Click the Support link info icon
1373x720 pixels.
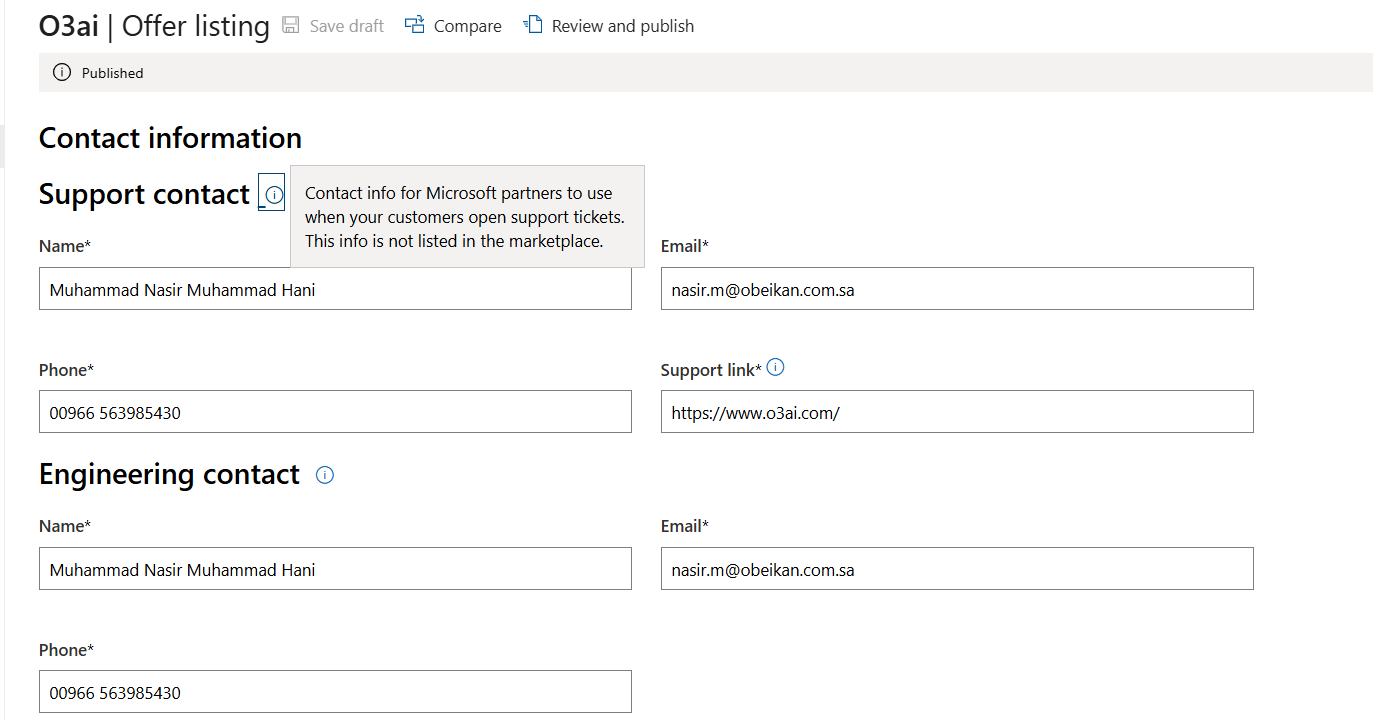click(775, 367)
